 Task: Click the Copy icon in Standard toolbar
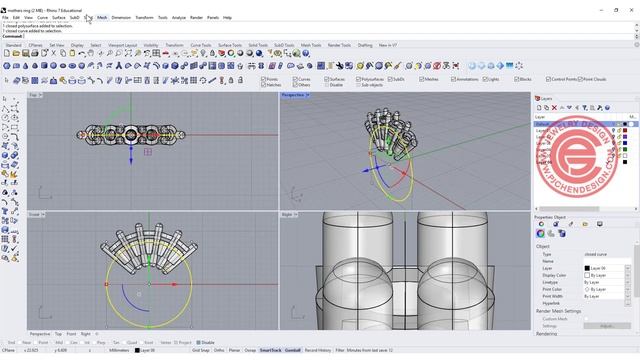point(63,53)
